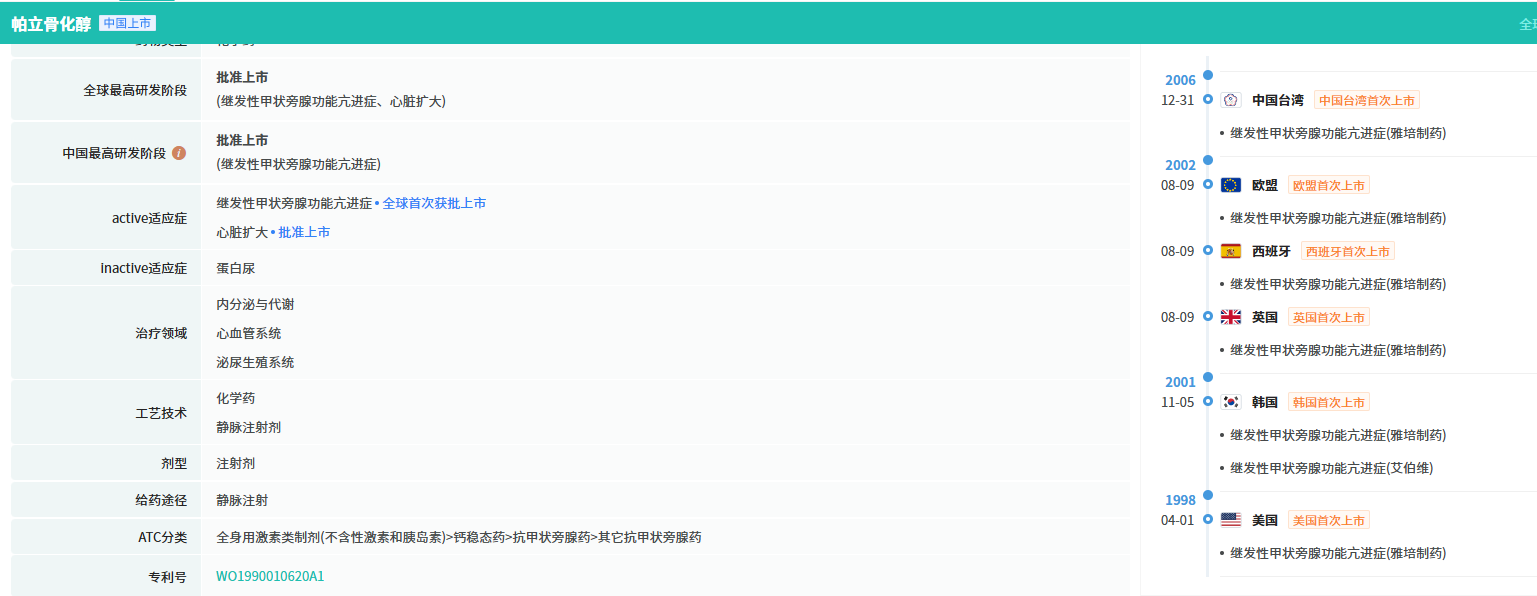Click the 帕立骨化醇 drug title
This screenshot has height=596, width=1537.
(51, 24)
